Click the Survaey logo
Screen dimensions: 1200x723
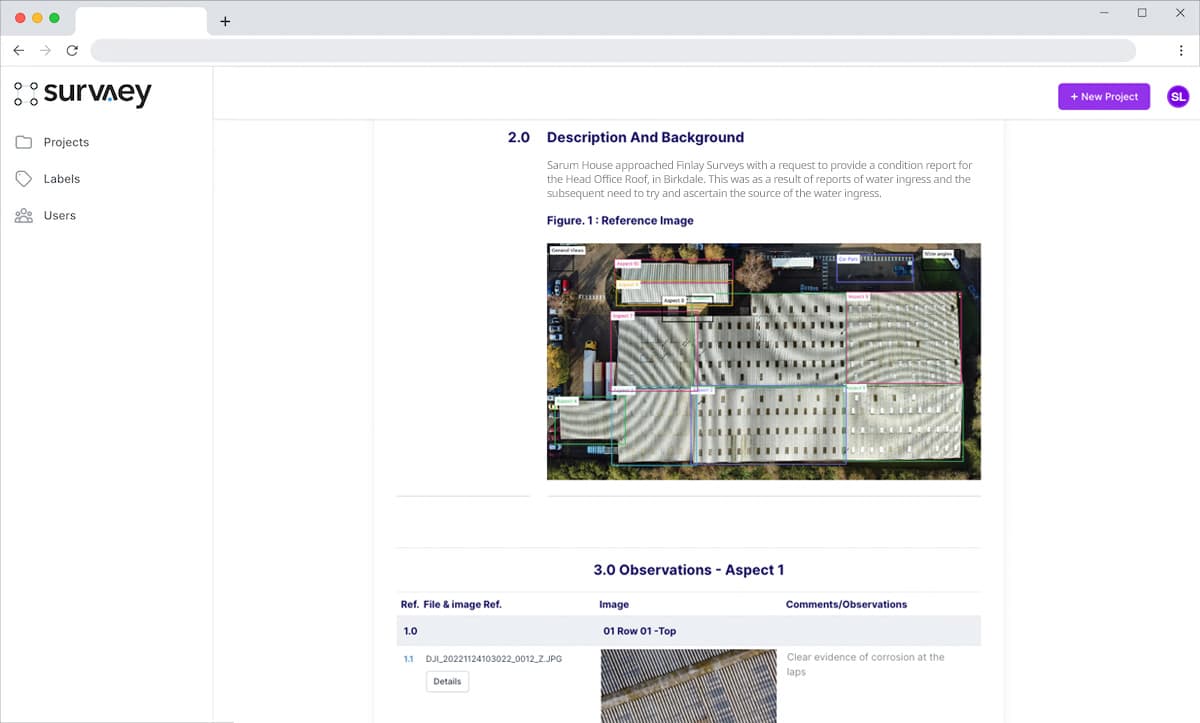coord(83,94)
